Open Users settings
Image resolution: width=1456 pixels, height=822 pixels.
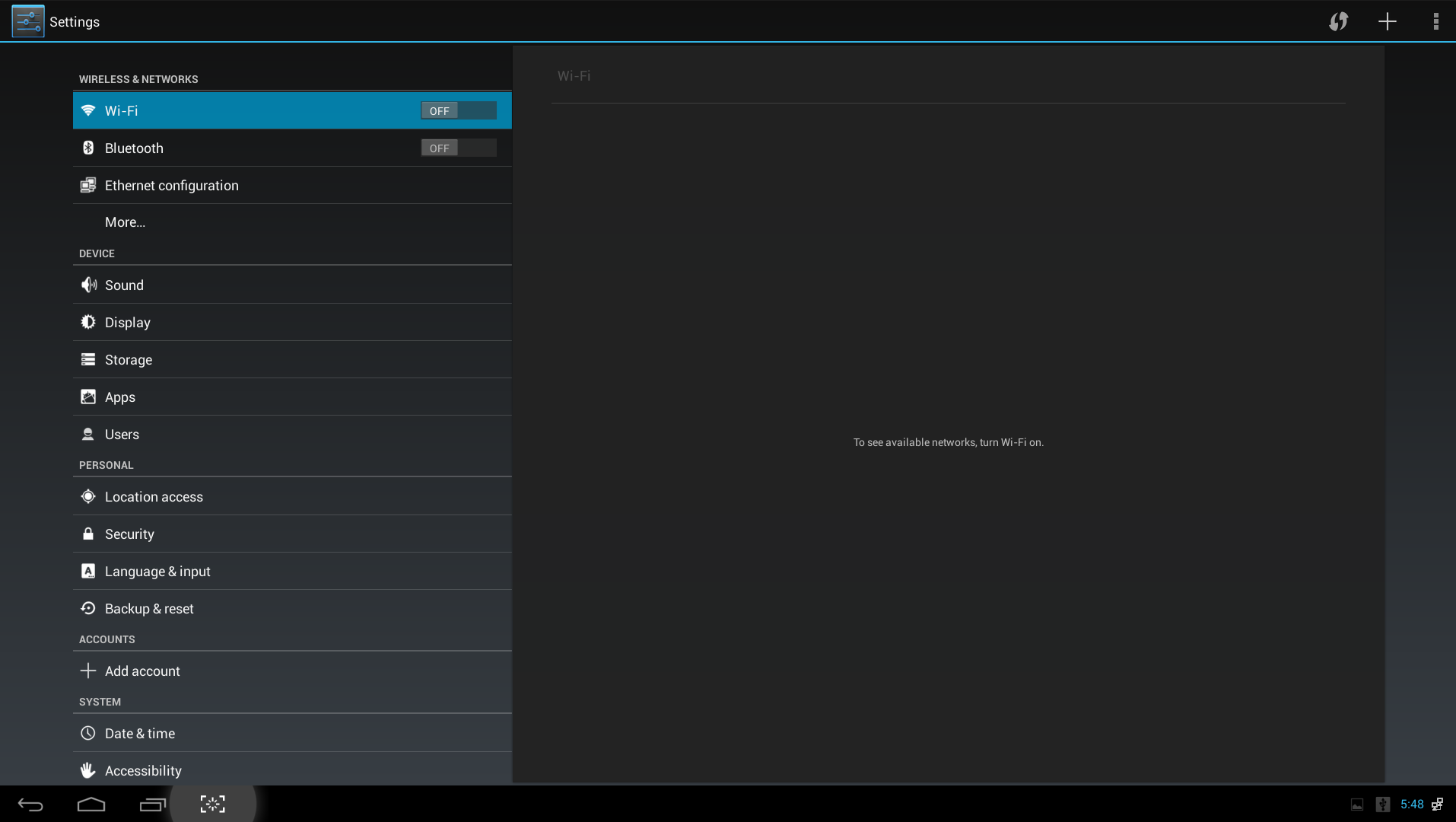[292, 434]
